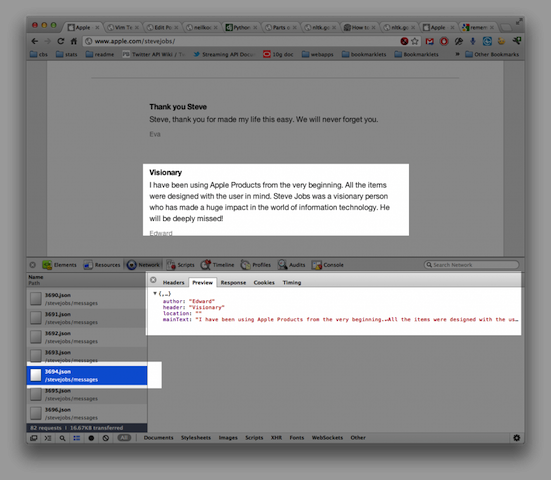Click the blue microphone extension icon
The image size is (551, 480).
473,41
